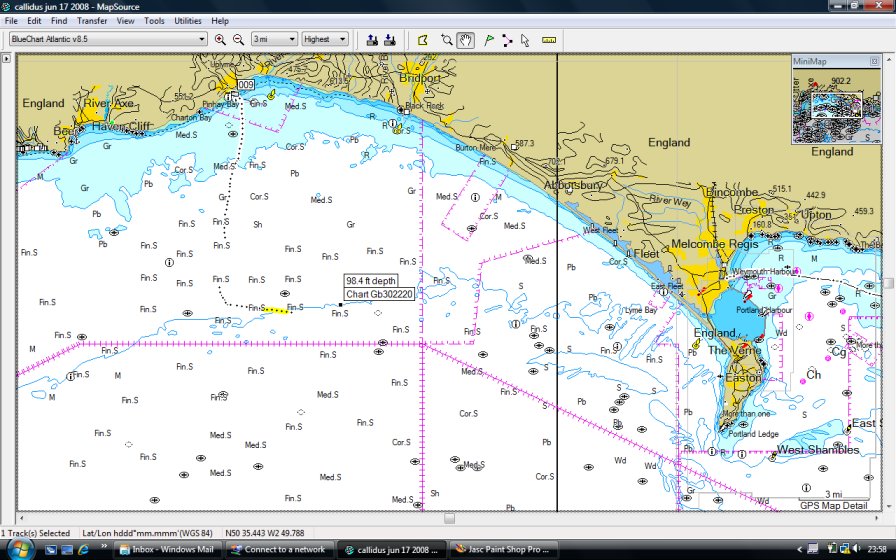Select the Selection arrow tool
Screen dimensions: 896x560
(526, 39)
